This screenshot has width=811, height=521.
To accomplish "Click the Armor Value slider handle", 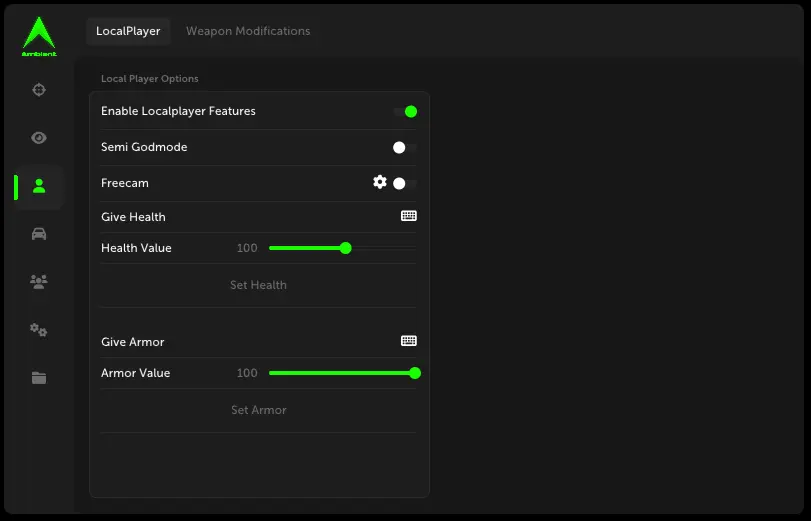I will pos(415,373).
